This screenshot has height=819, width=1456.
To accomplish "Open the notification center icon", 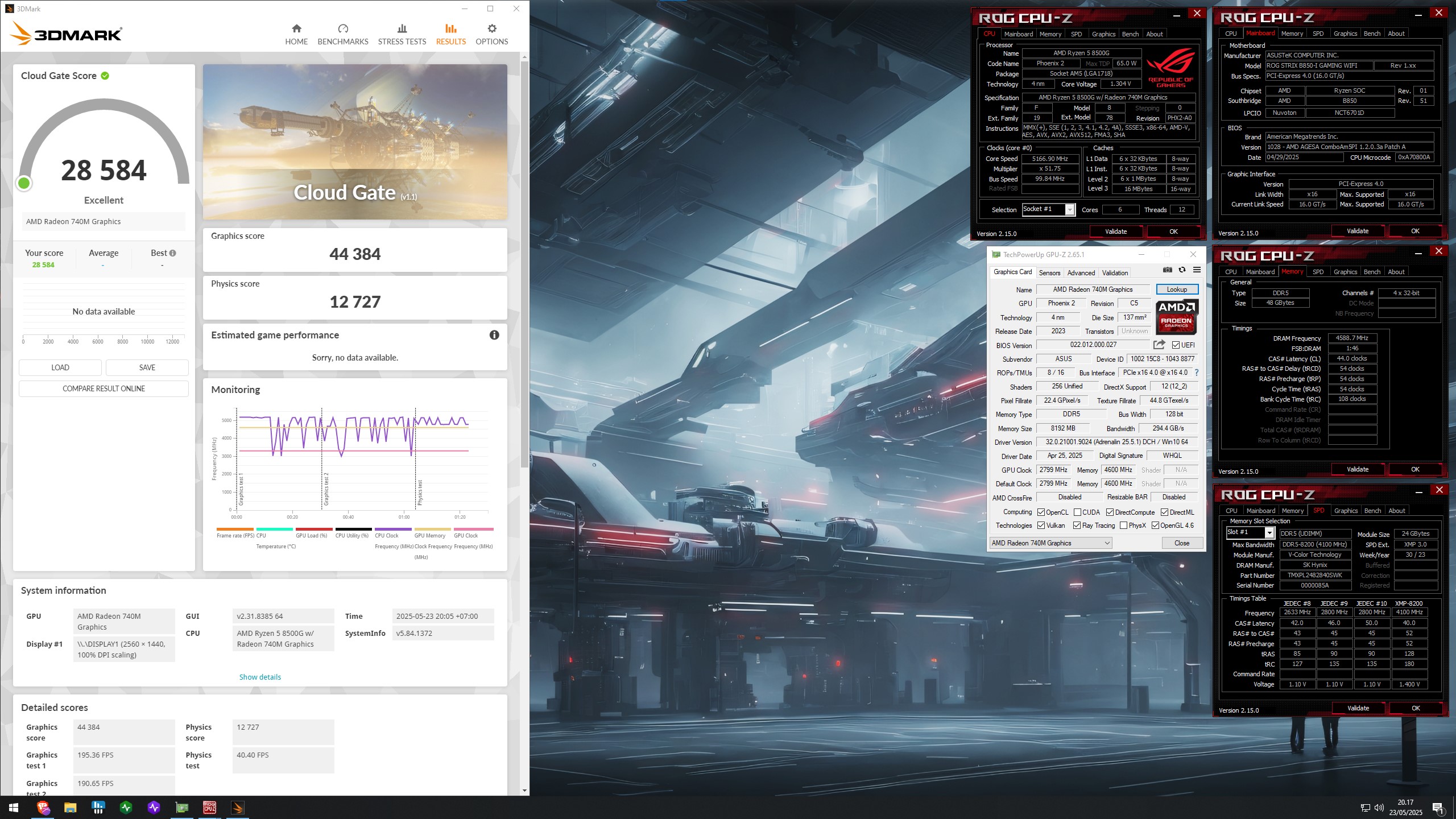I will pyautogui.click(x=1438, y=808).
